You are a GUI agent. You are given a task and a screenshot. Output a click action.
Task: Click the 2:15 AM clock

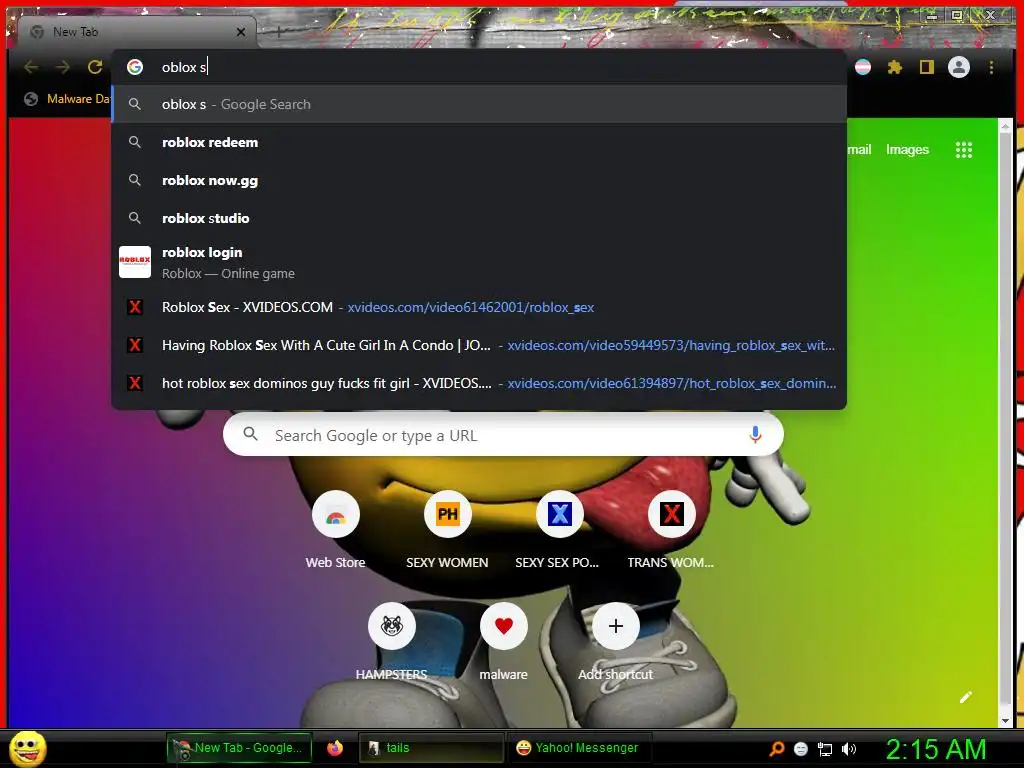coord(936,749)
